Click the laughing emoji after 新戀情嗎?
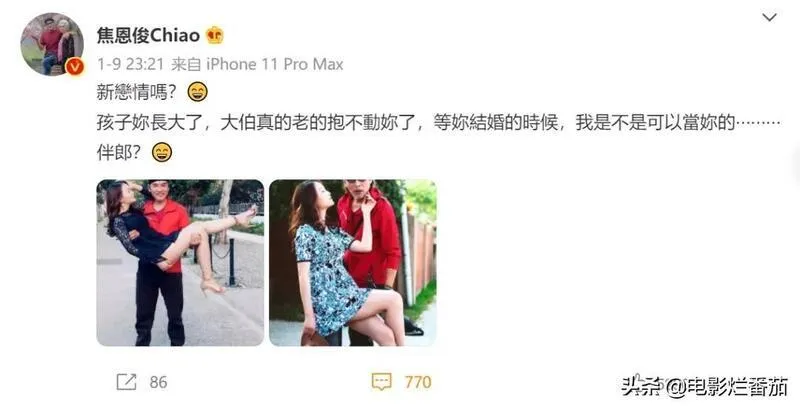Viewport: 800px width, 409px height. point(197,92)
